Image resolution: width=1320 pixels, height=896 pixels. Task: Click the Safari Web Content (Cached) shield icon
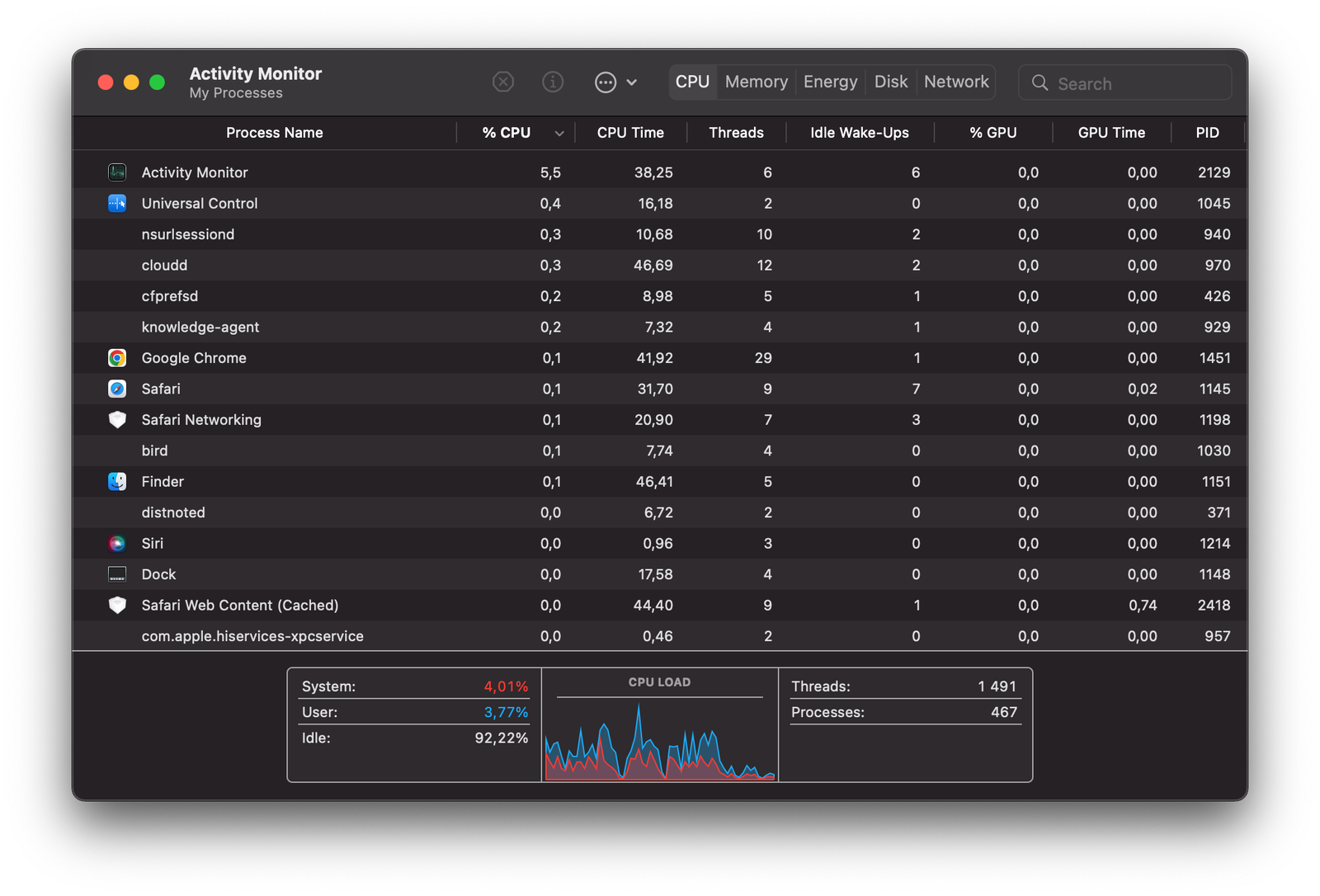117,606
